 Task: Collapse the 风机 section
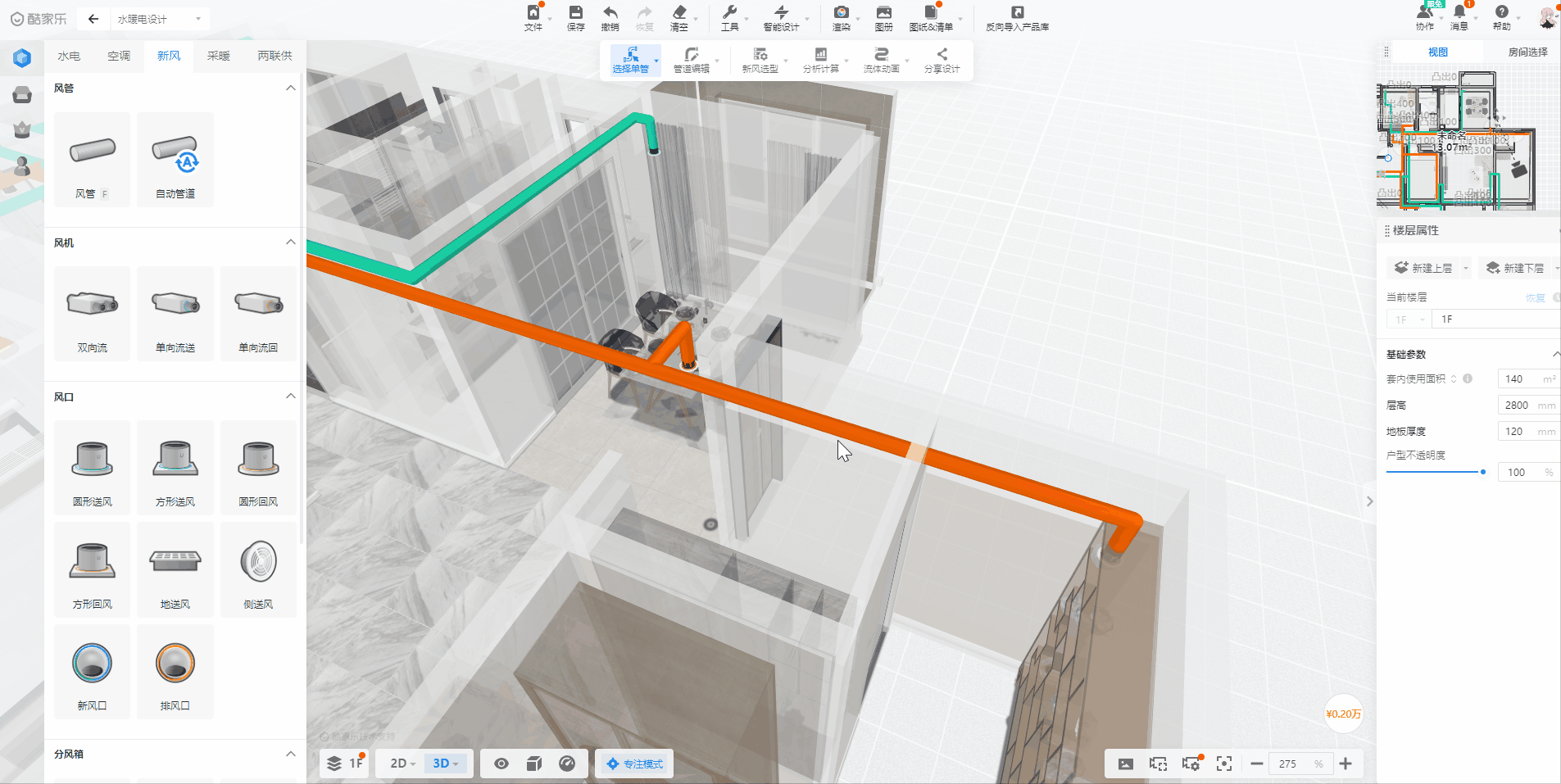tap(290, 242)
